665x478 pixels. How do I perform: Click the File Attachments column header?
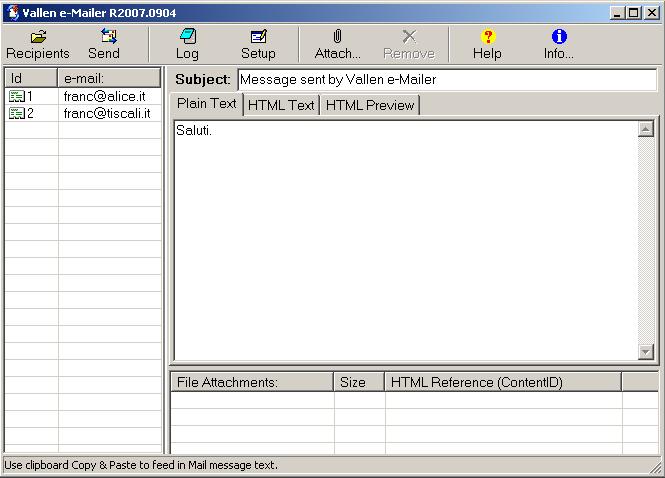252,382
